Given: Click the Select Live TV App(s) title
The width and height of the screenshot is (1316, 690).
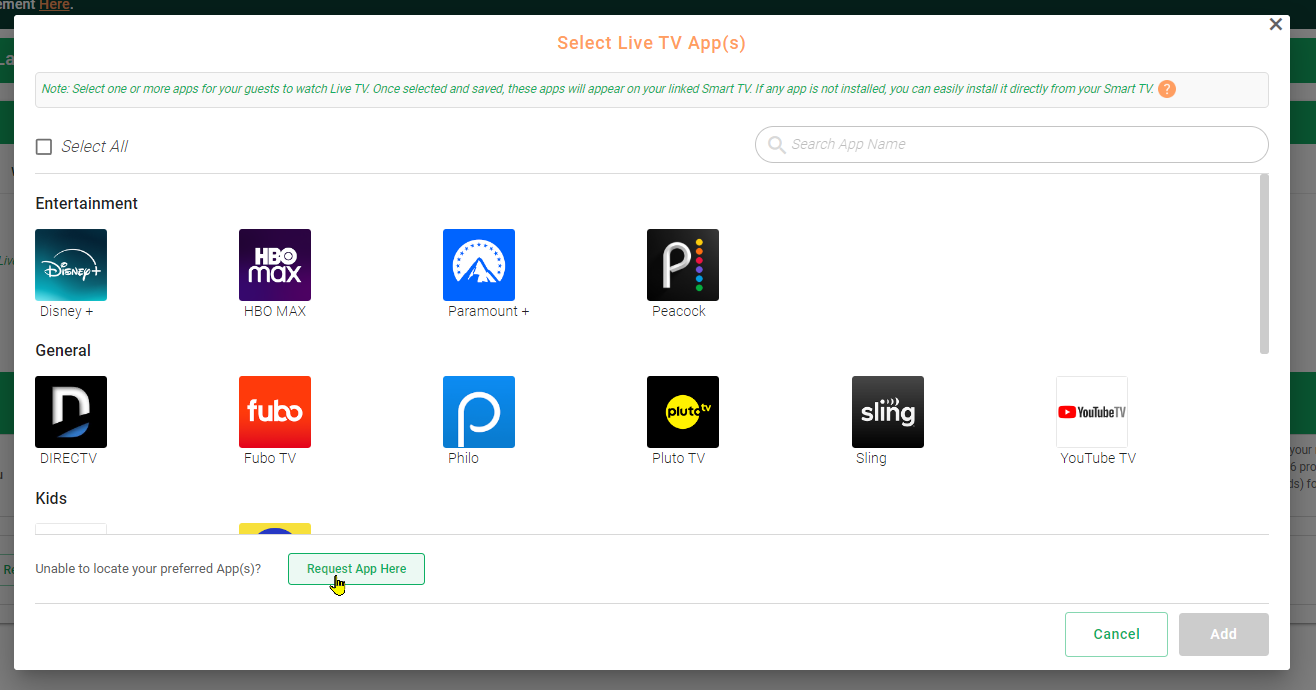Looking at the screenshot, I should (651, 43).
